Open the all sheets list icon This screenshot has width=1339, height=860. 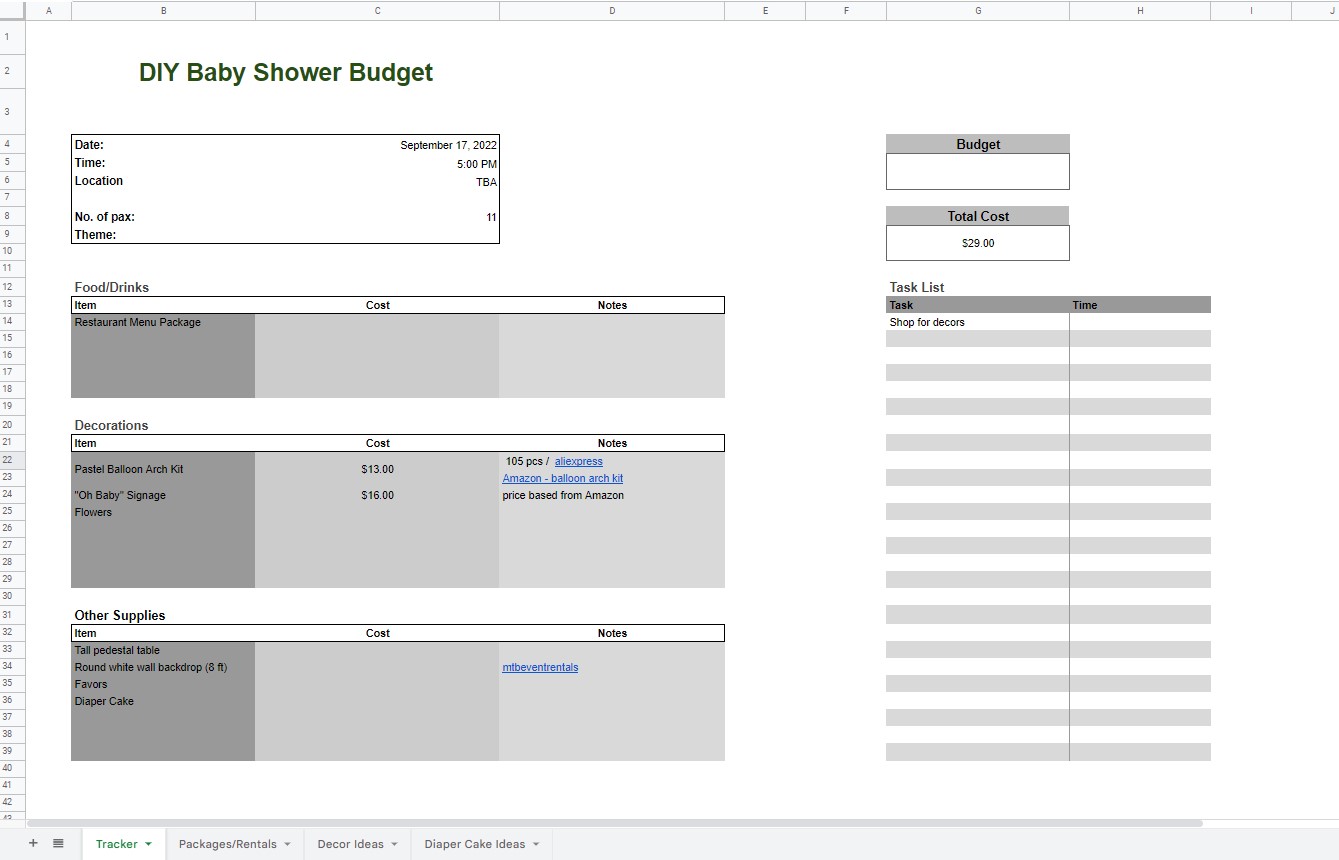(58, 843)
